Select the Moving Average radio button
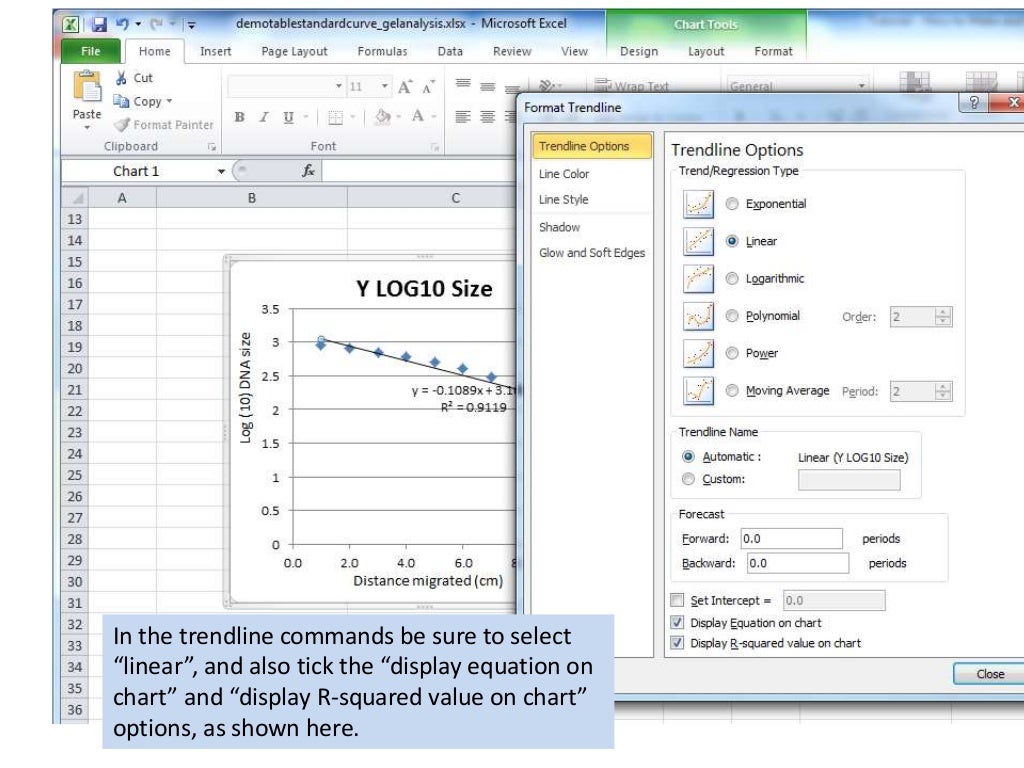1024x768 pixels. [x=732, y=391]
